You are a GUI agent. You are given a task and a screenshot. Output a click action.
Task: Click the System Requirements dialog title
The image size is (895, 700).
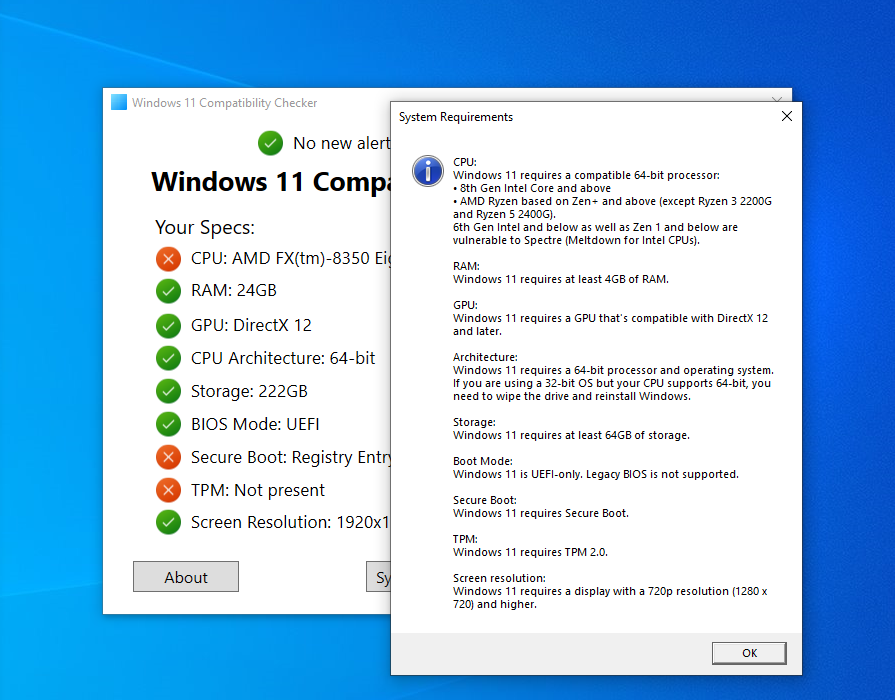455,117
